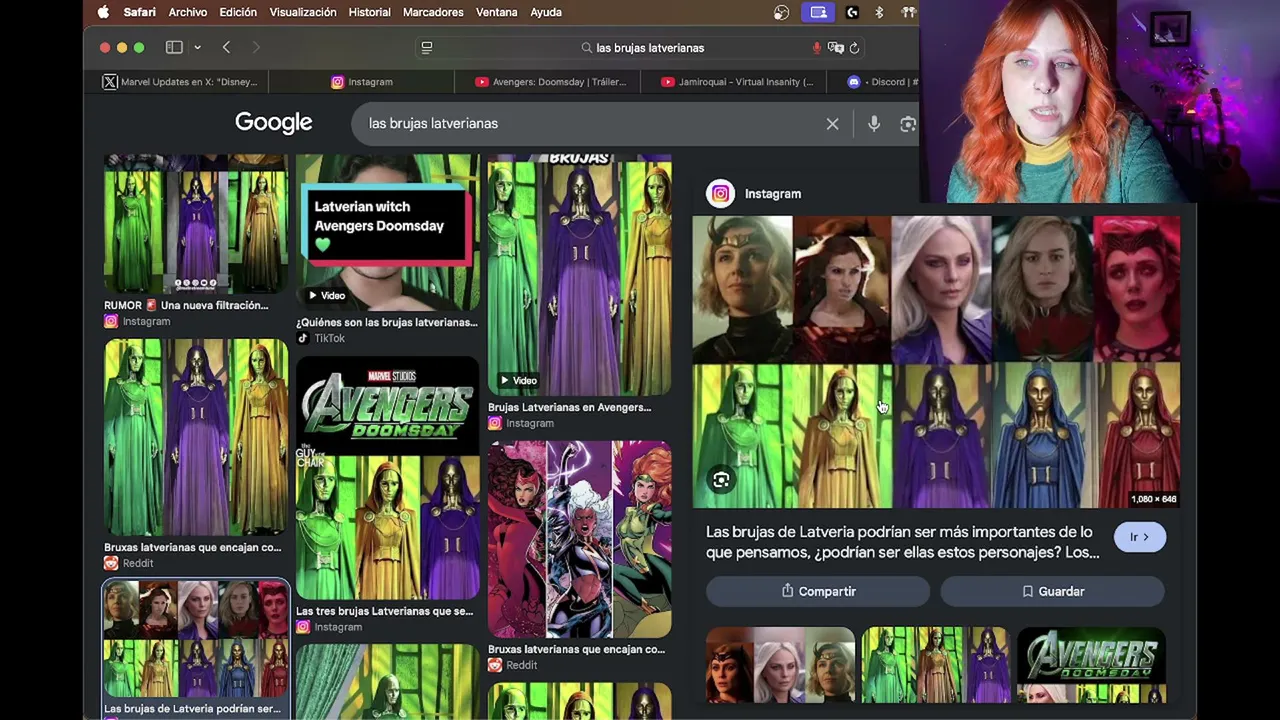
Task: Open the Safari application menu
Action: coord(139,12)
